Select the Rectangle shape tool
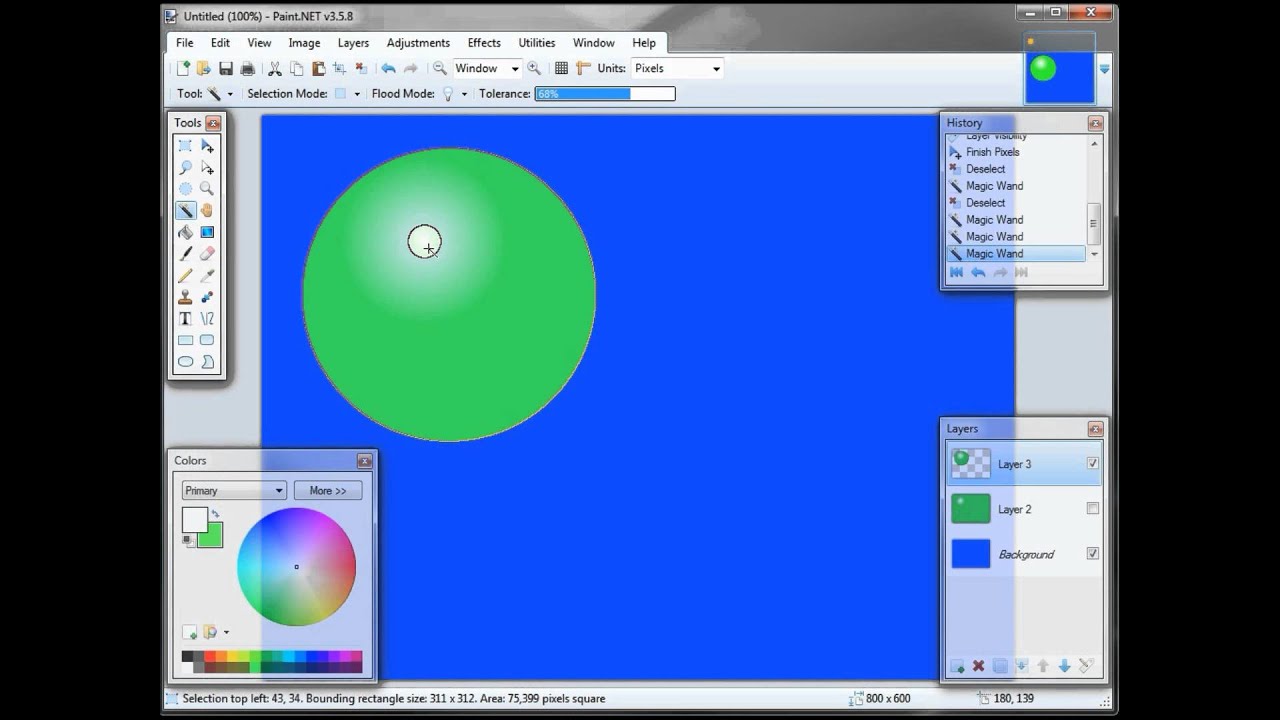This screenshot has width=1280, height=720. coord(185,340)
